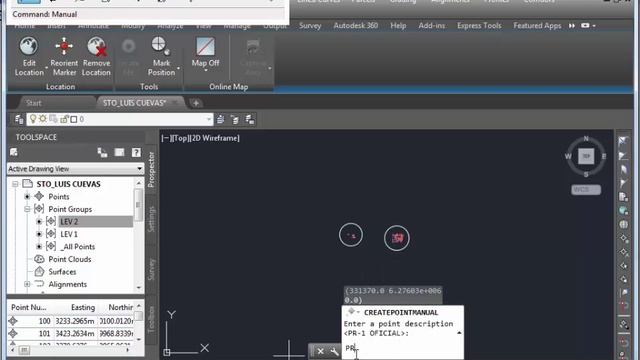
Task: Click the Toolspace tree vertical scrollbar
Action: click(x=139, y=235)
